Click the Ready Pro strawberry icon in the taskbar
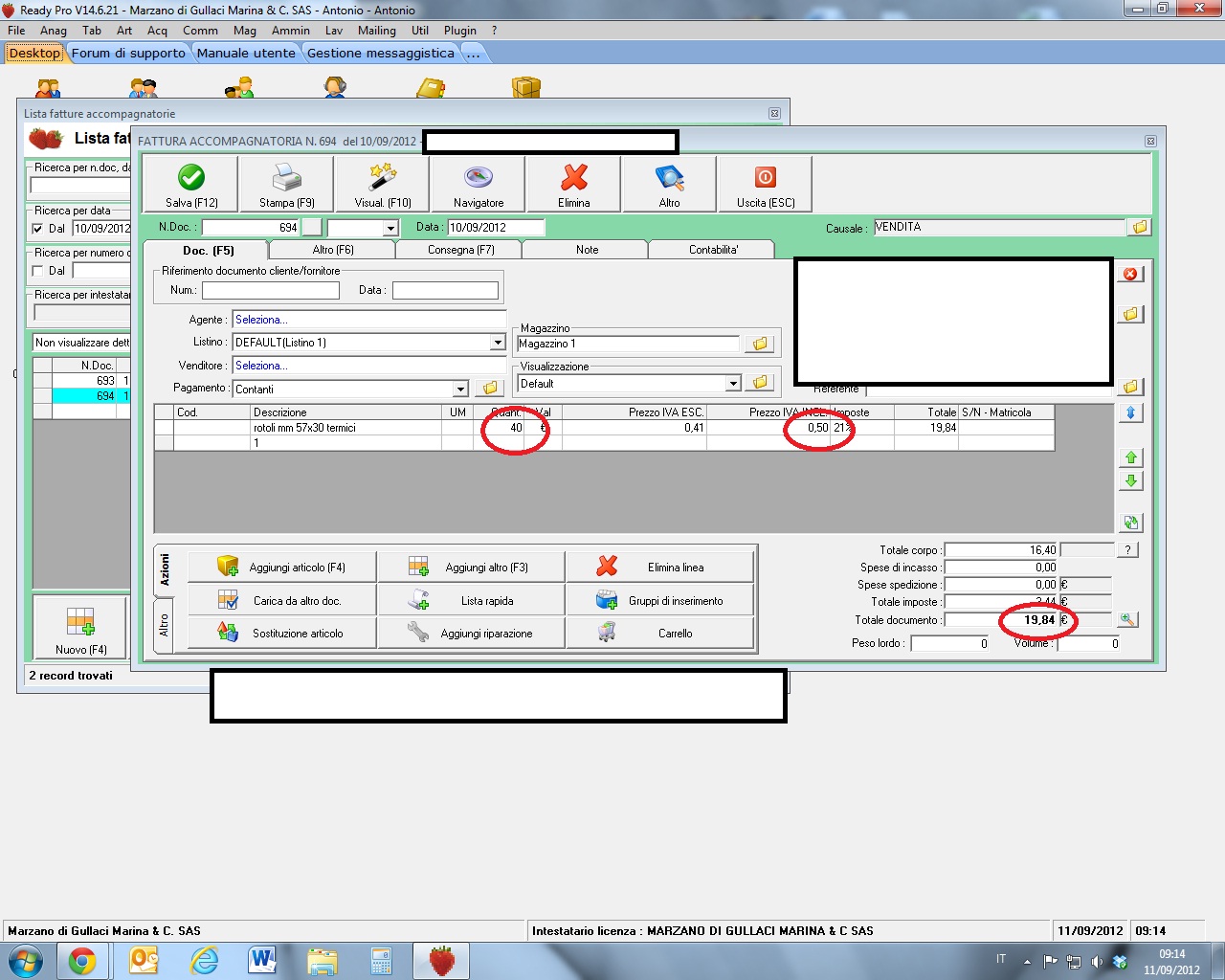Screen dimensions: 1225x980 (441, 960)
